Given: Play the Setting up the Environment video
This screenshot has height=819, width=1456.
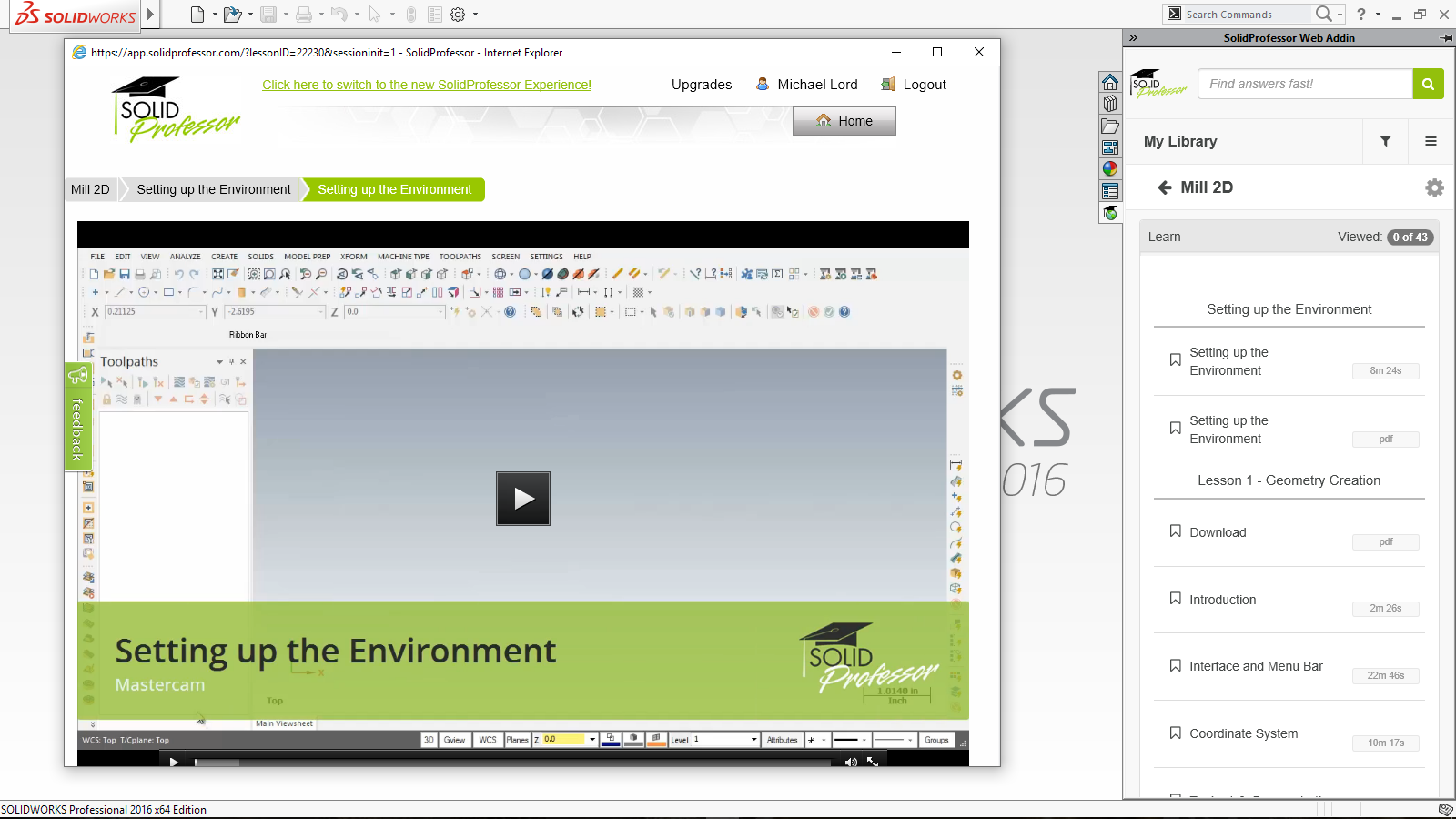Looking at the screenshot, I should click(x=522, y=499).
